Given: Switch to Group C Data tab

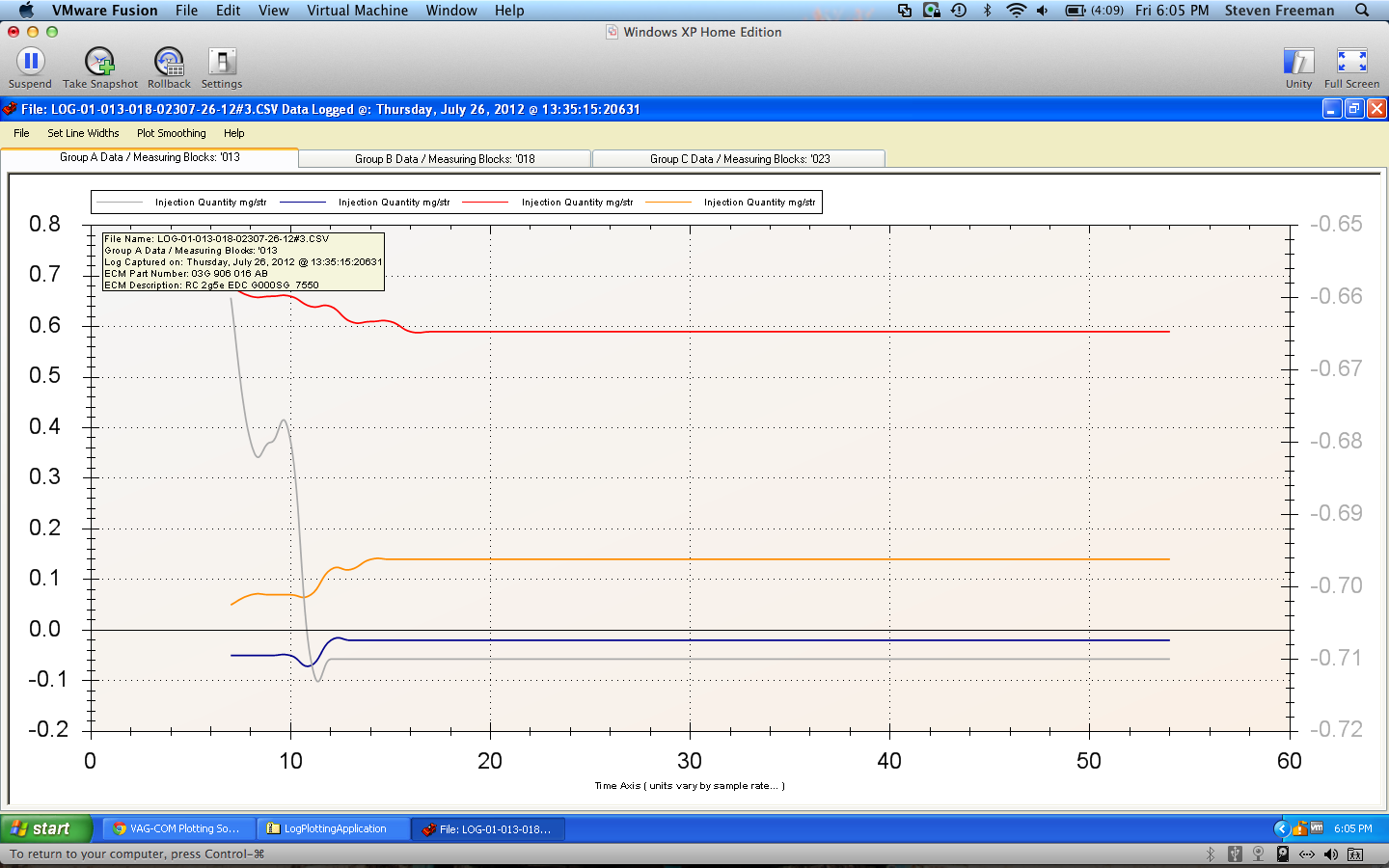Looking at the screenshot, I should (x=739, y=159).
